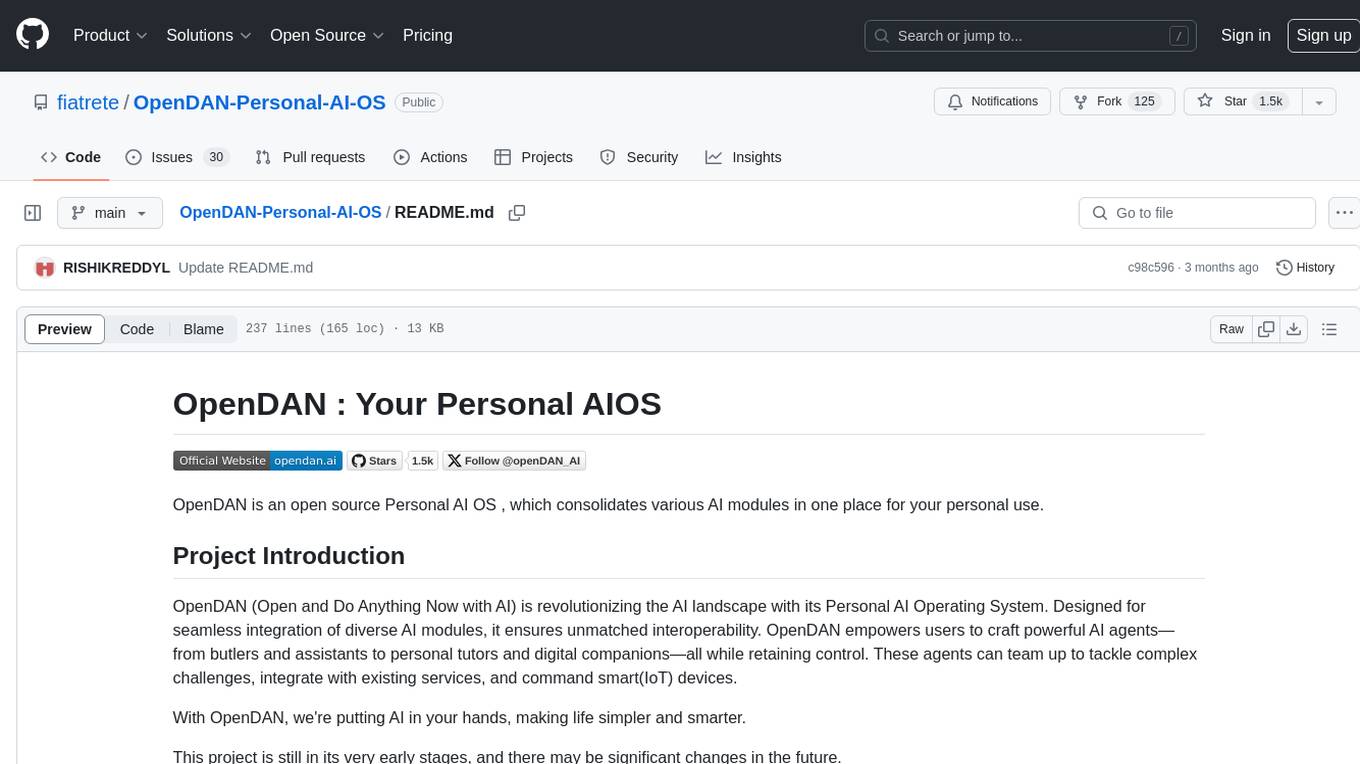Switch to the Pull requests tab
The width and height of the screenshot is (1360, 764).
(x=310, y=157)
